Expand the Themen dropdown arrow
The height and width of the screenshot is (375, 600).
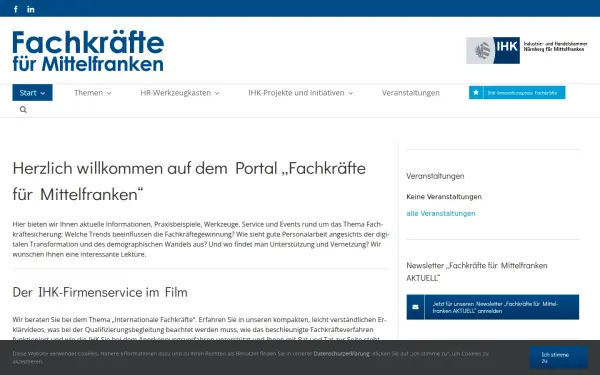109,93
